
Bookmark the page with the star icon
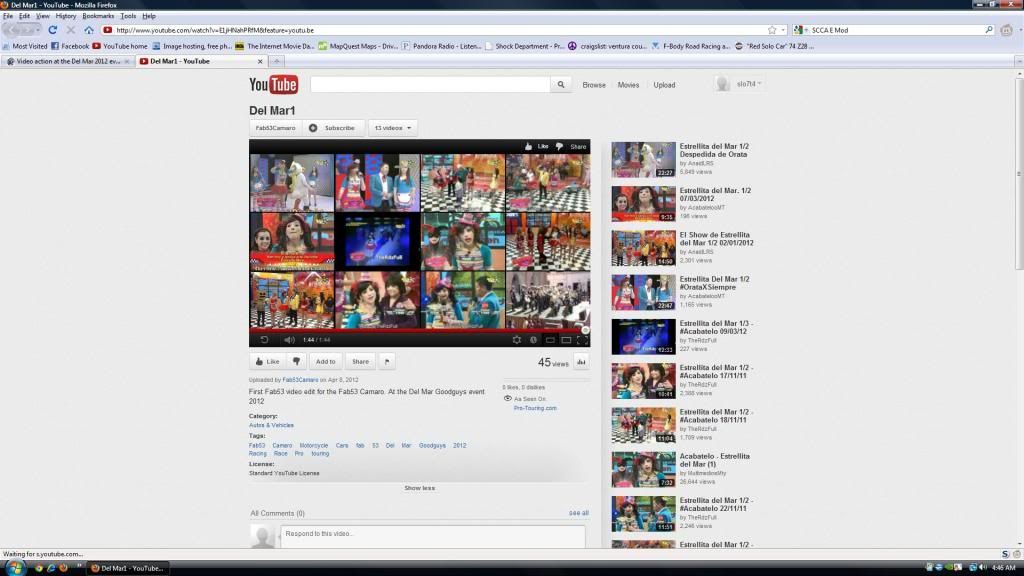(x=772, y=30)
